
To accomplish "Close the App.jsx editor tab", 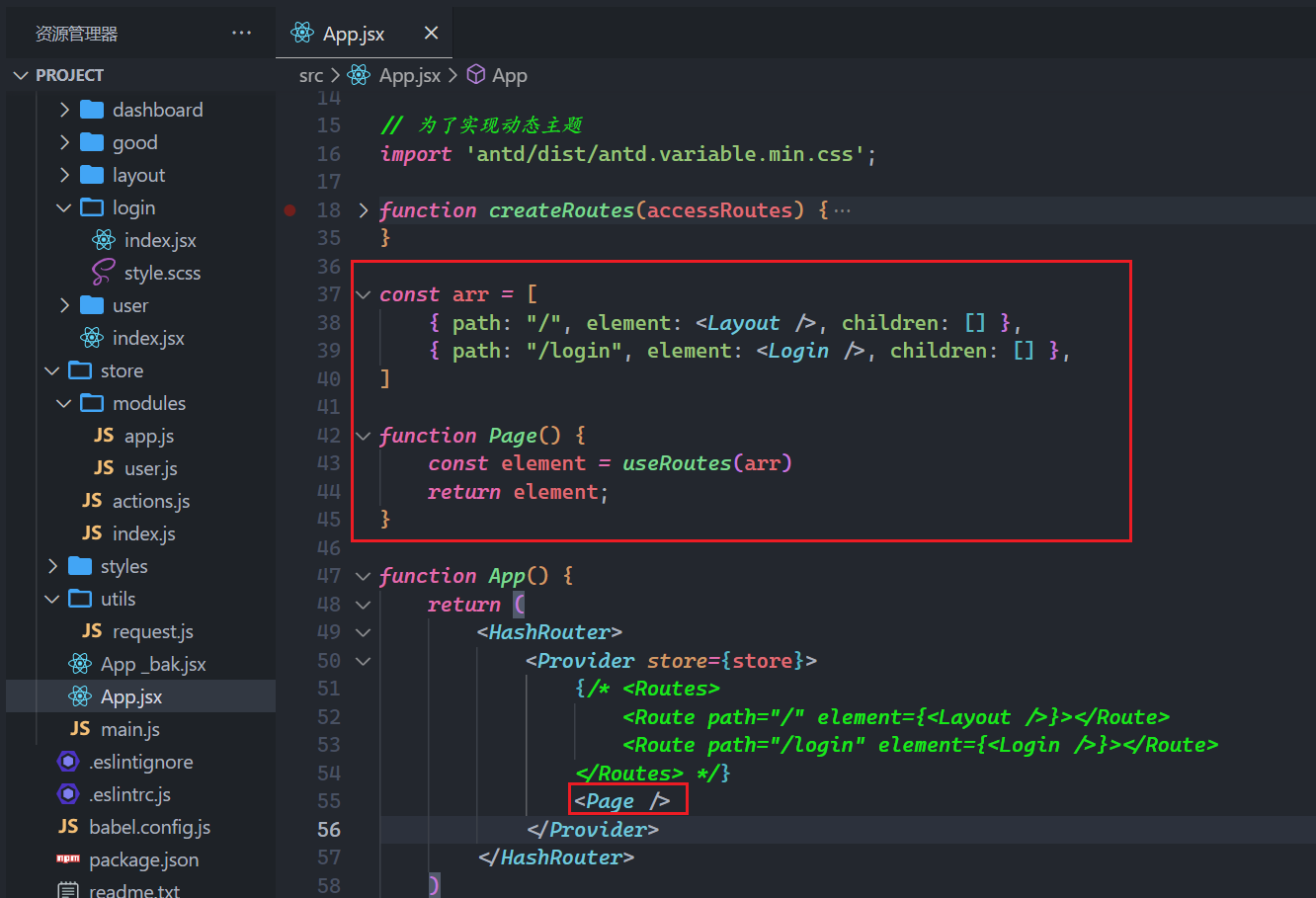I will (x=431, y=33).
